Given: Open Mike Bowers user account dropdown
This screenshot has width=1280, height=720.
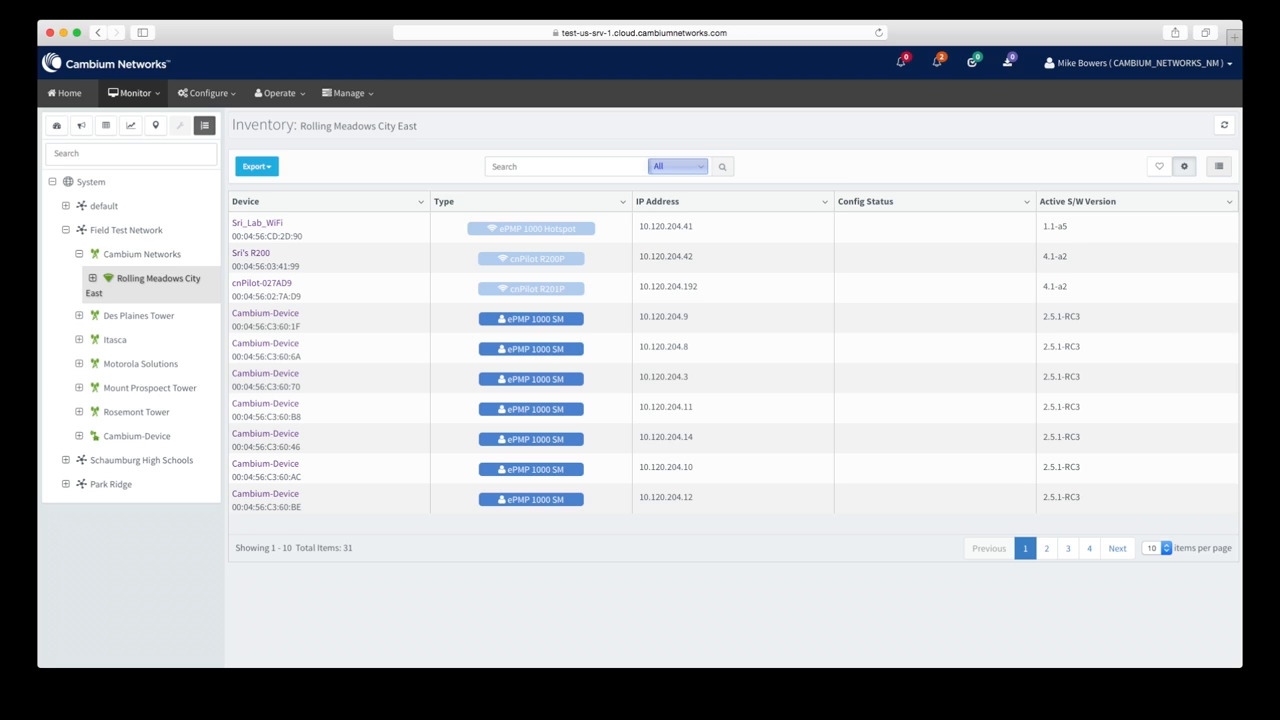Looking at the screenshot, I should [x=1138, y=63].
